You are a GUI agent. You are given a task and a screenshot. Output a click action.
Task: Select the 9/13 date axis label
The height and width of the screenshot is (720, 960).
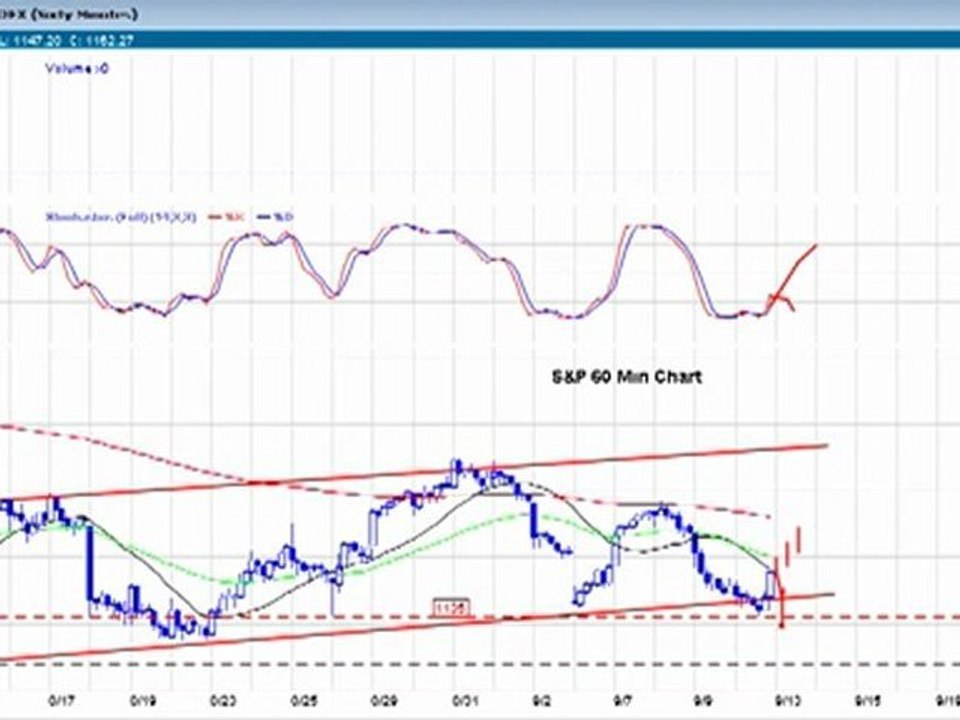[x=789, y=700]
